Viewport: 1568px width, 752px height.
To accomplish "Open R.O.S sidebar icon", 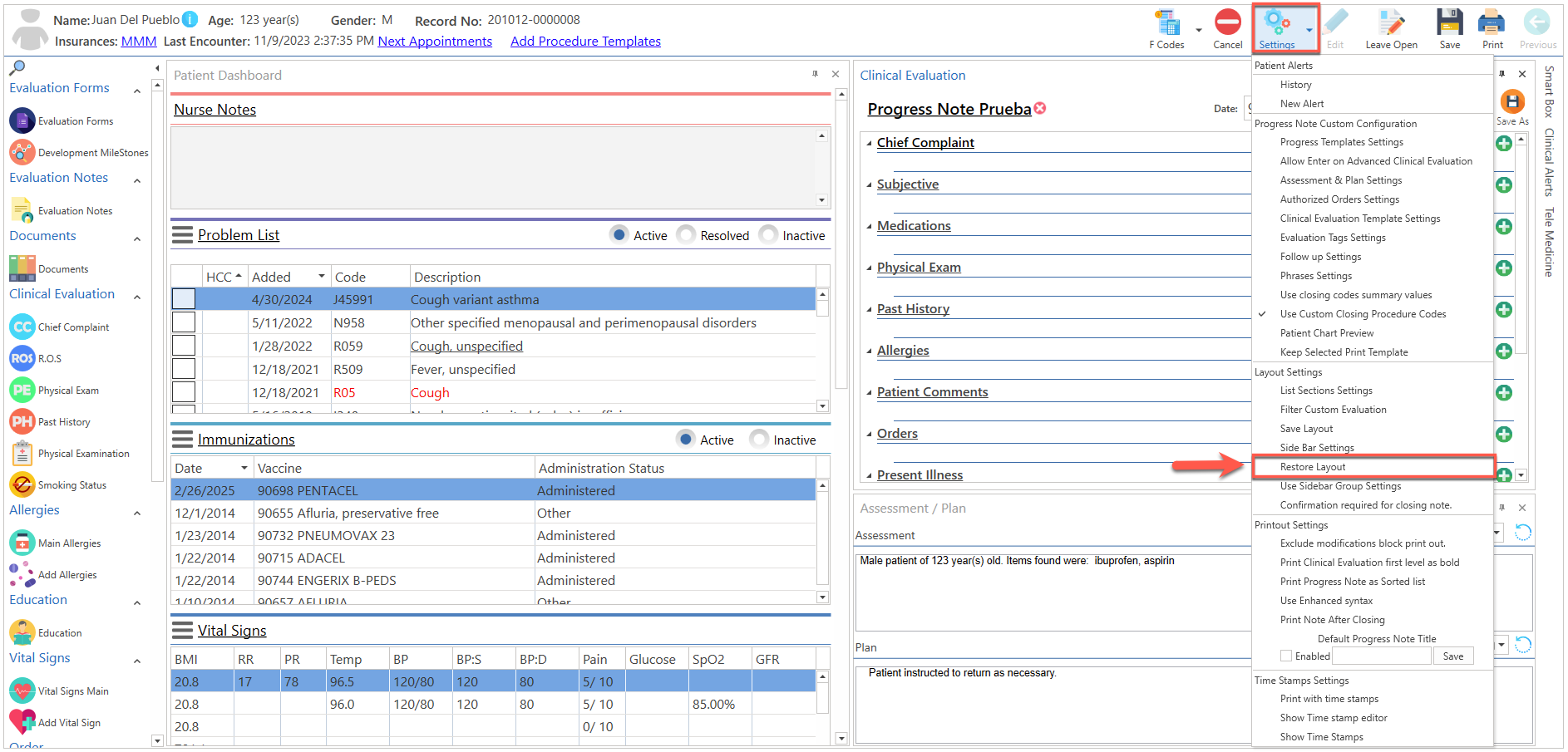I will [22, 358].
